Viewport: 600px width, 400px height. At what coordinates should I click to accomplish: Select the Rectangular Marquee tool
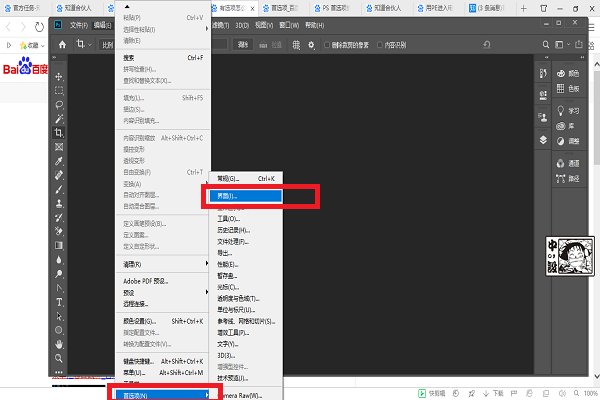click(59, 91)
